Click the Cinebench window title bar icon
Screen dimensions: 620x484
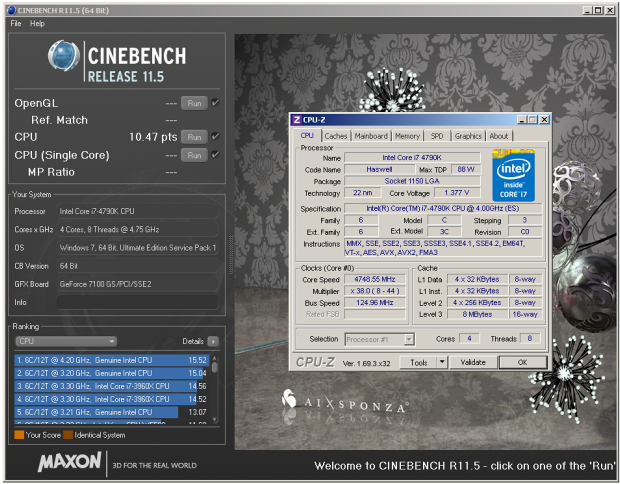click(12, 10)
